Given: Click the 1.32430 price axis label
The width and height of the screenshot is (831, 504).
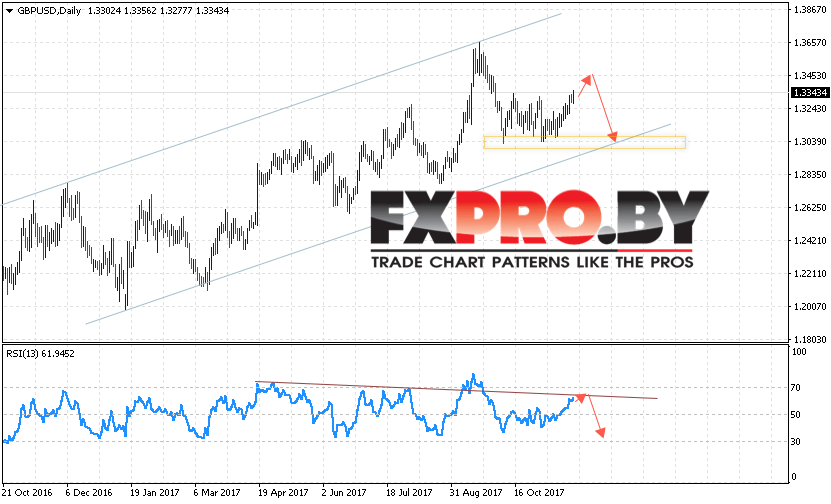Looking at the screenshot, I should (x=810, y=109).
